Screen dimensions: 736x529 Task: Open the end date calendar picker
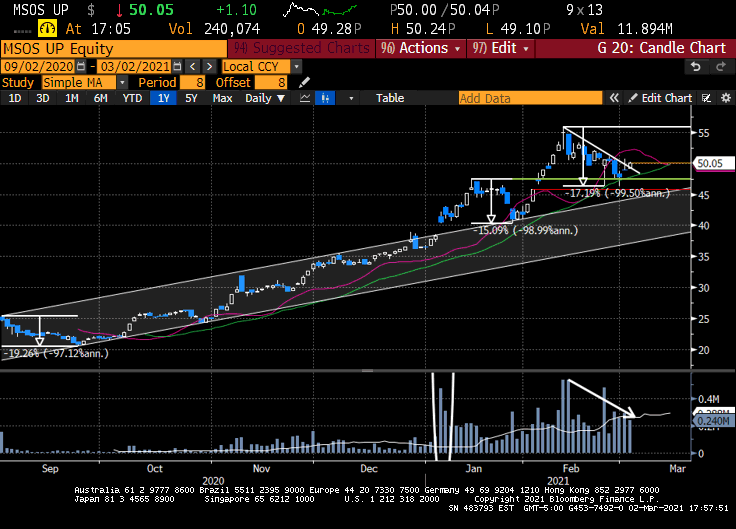(177, 66)
